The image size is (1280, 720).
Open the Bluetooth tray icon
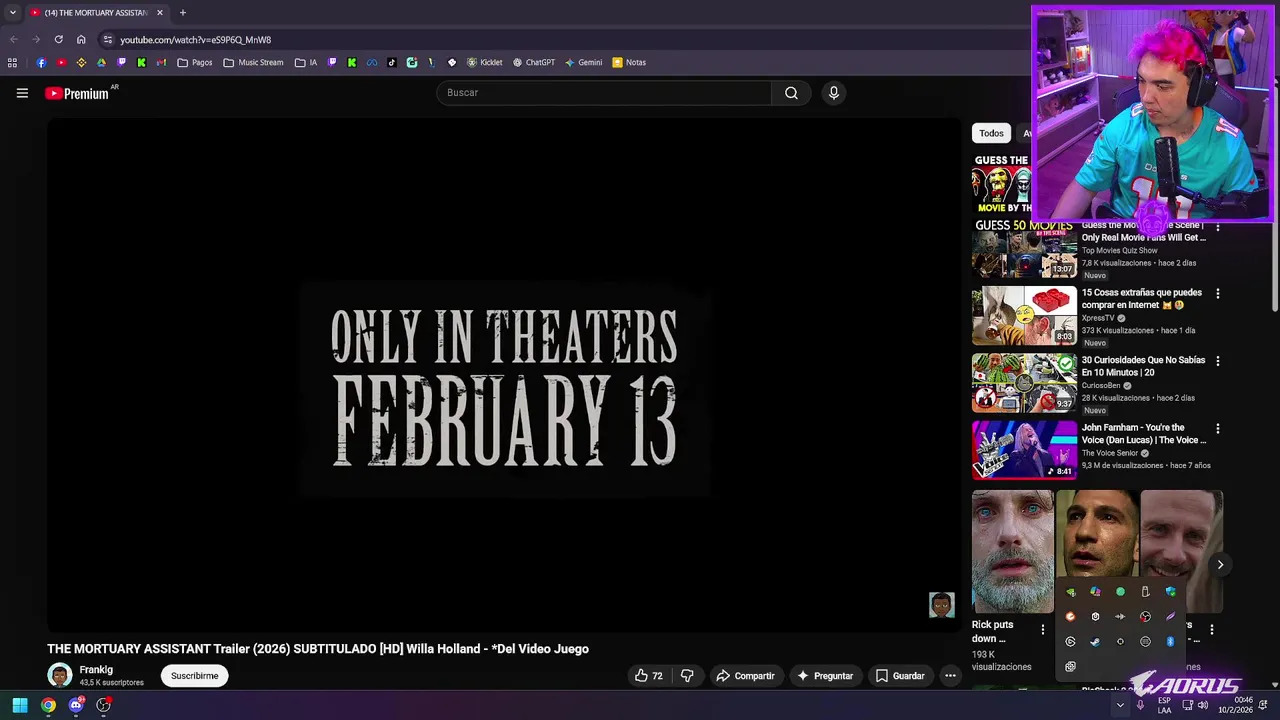pos(1170,641)
